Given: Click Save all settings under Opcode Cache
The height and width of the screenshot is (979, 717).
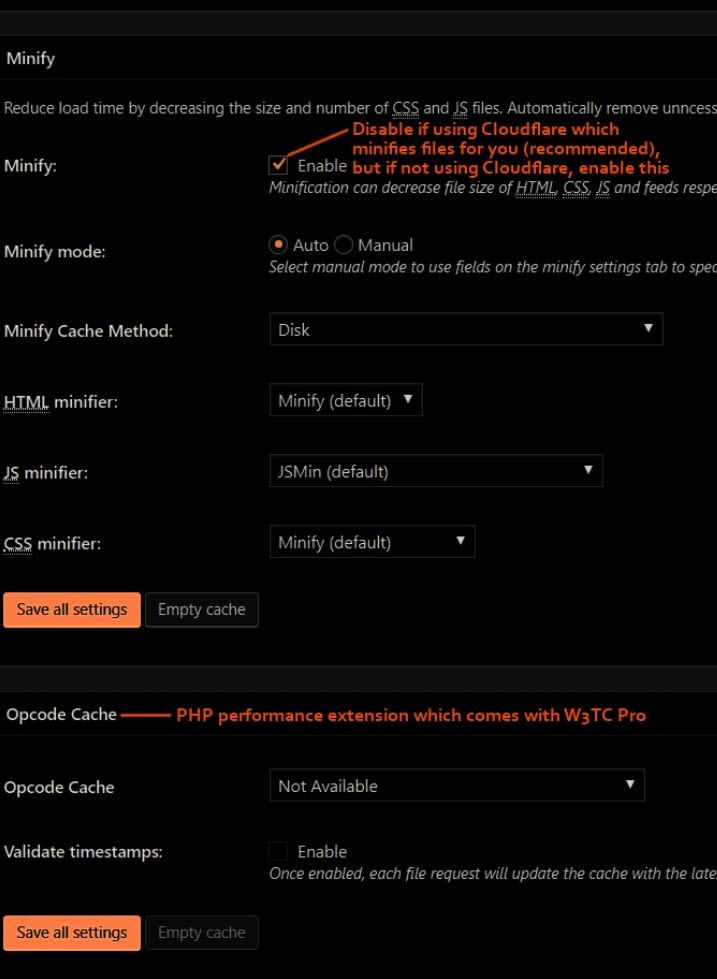Looking at the screenshot, I should pos(72,933).
